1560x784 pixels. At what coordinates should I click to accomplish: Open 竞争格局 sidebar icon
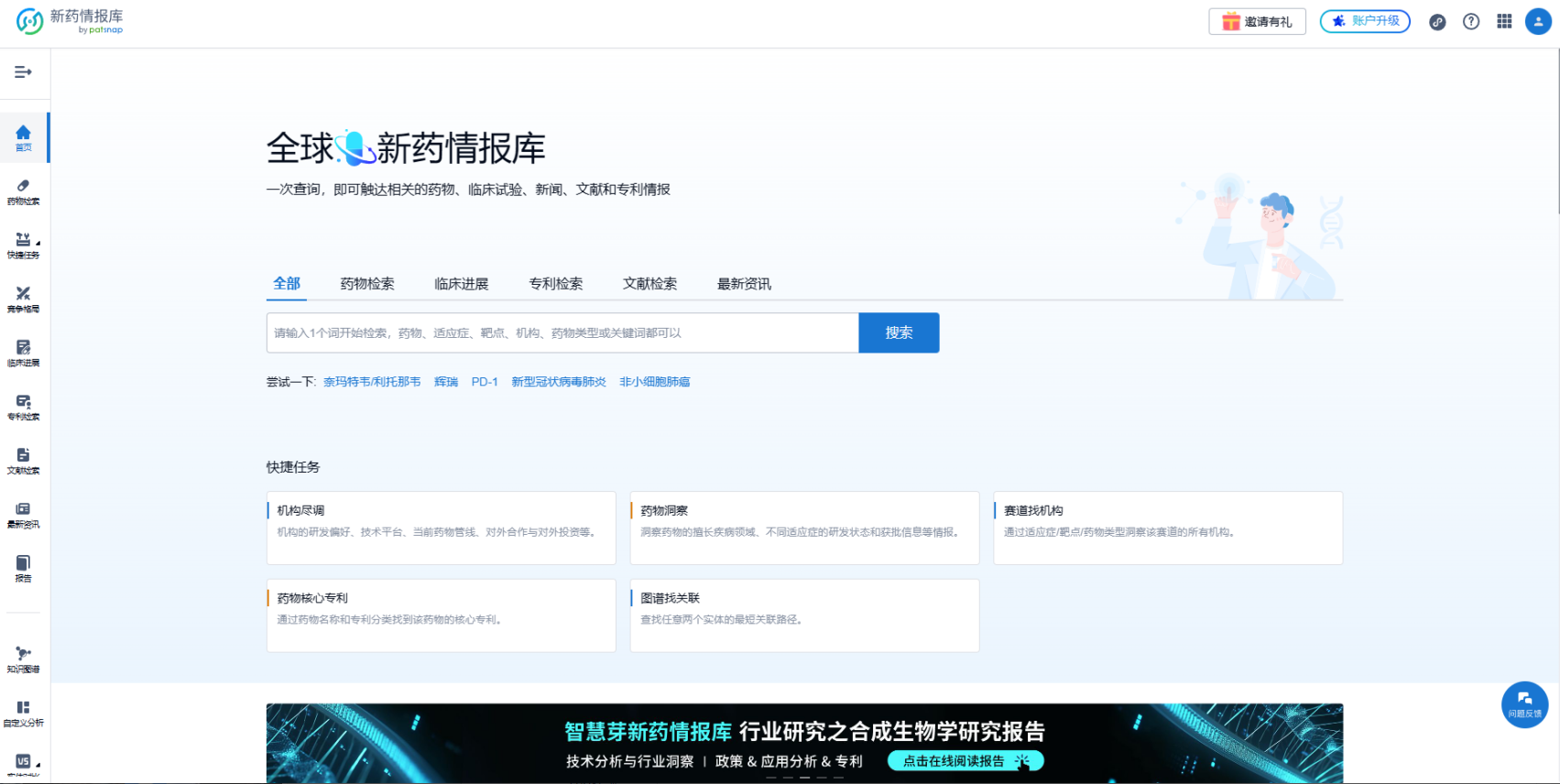click(23, 299)
